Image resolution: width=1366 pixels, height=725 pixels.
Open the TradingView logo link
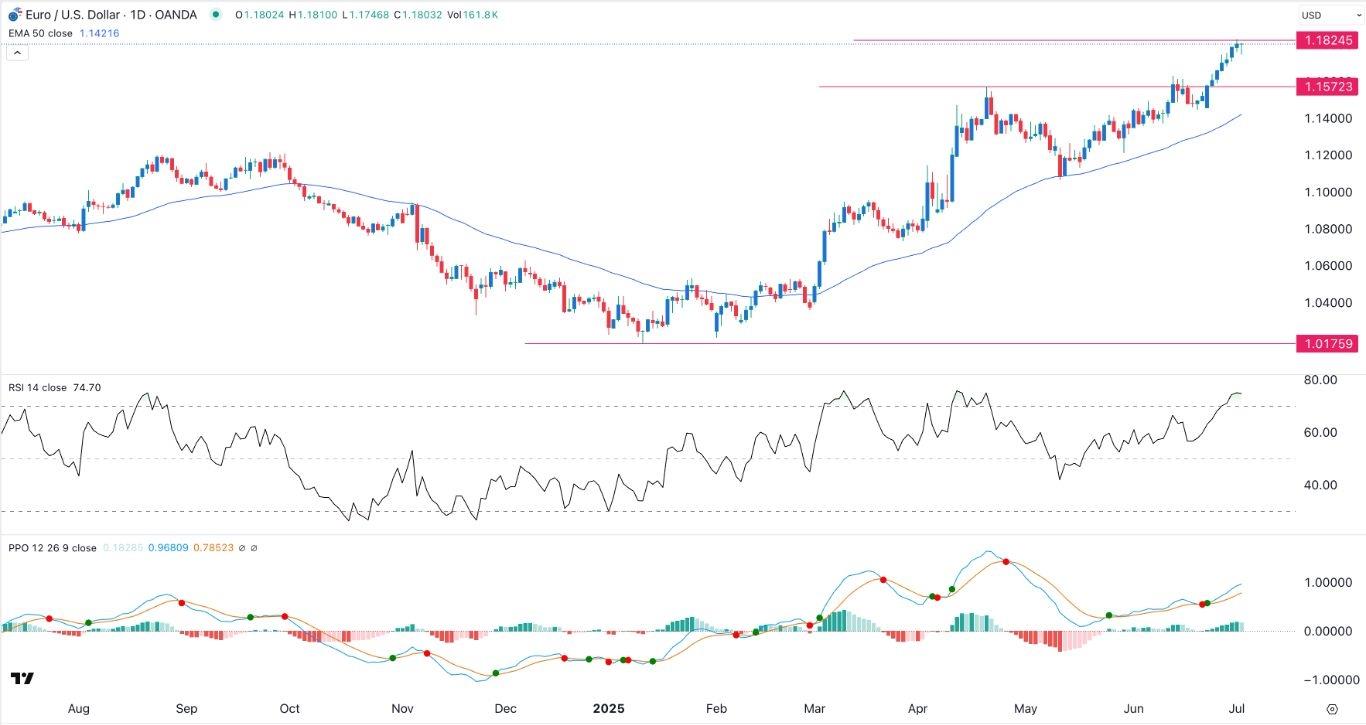pyautogui.click(x=22, y=679)
